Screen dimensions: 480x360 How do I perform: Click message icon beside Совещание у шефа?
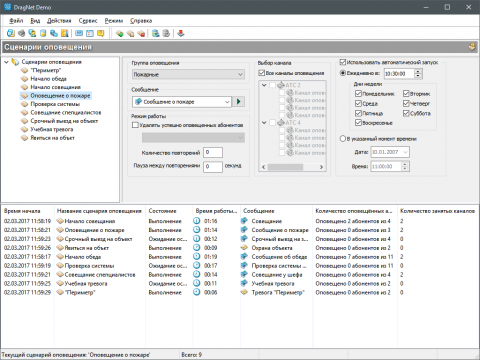coord(245,274)
